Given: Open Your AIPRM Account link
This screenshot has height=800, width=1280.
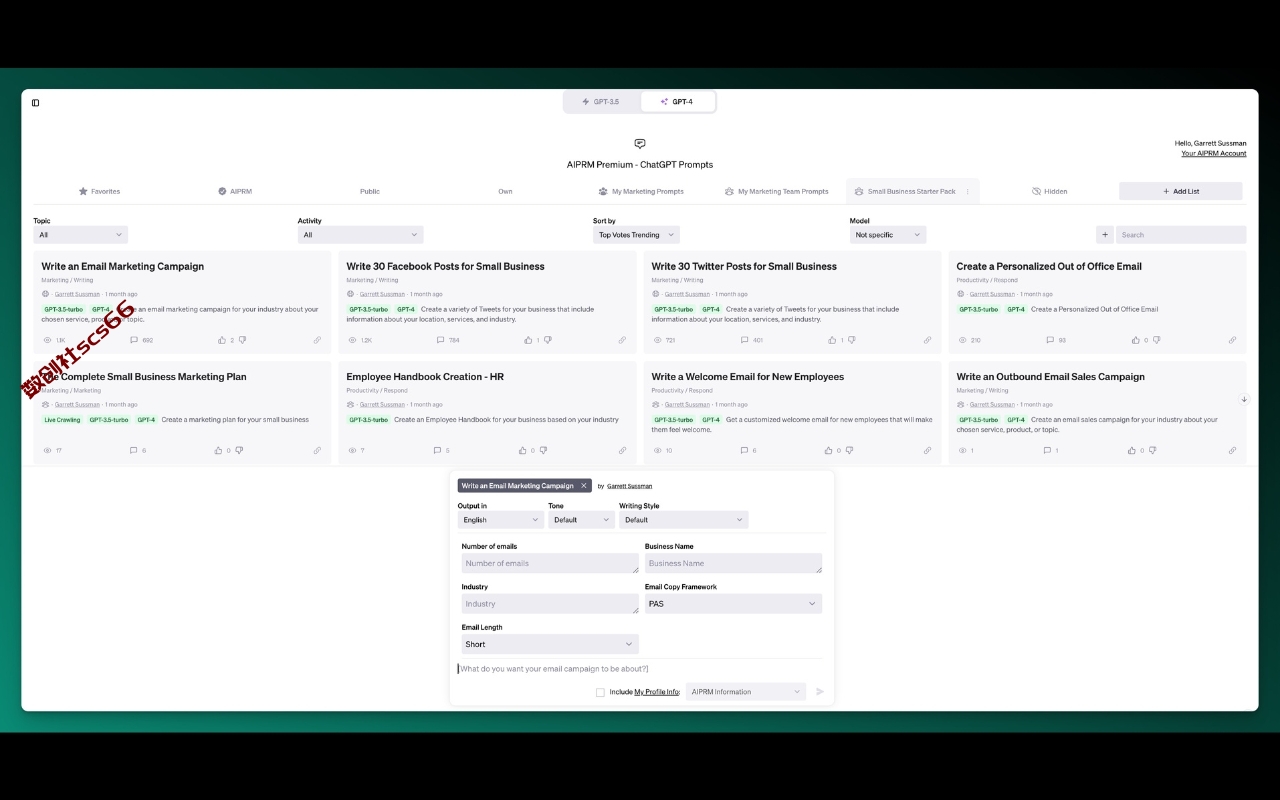Looking at the screenshot, I should [x=1214, y=153].
